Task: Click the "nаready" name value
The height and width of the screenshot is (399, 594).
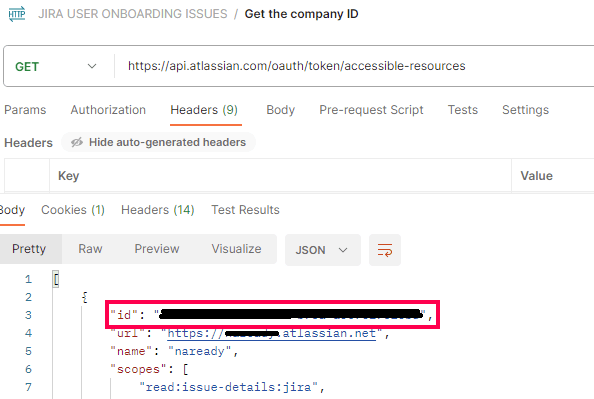Action: coord(199,351)
